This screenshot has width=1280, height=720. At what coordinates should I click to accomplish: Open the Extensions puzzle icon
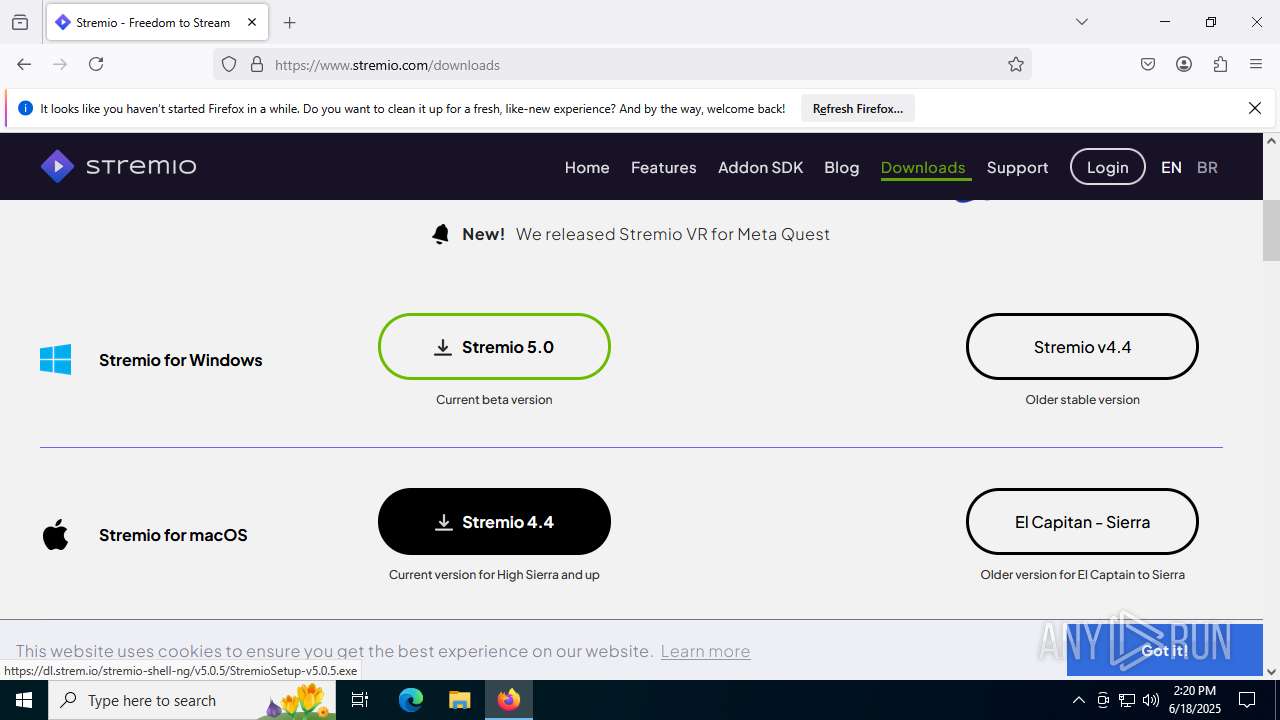[1220, 64]
